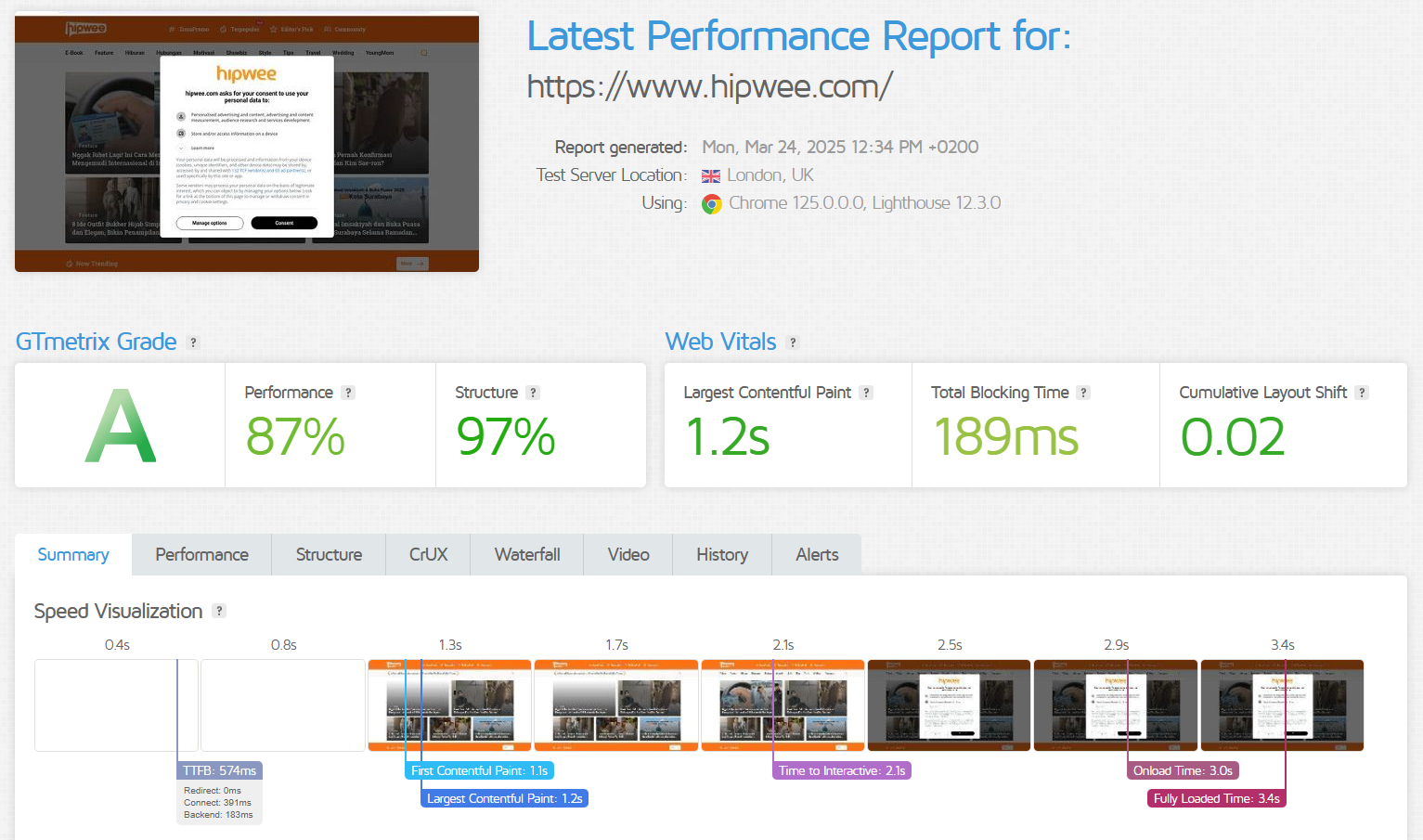
Task: Open Speed Visualization help icon
Action: (x=219, y=611)
